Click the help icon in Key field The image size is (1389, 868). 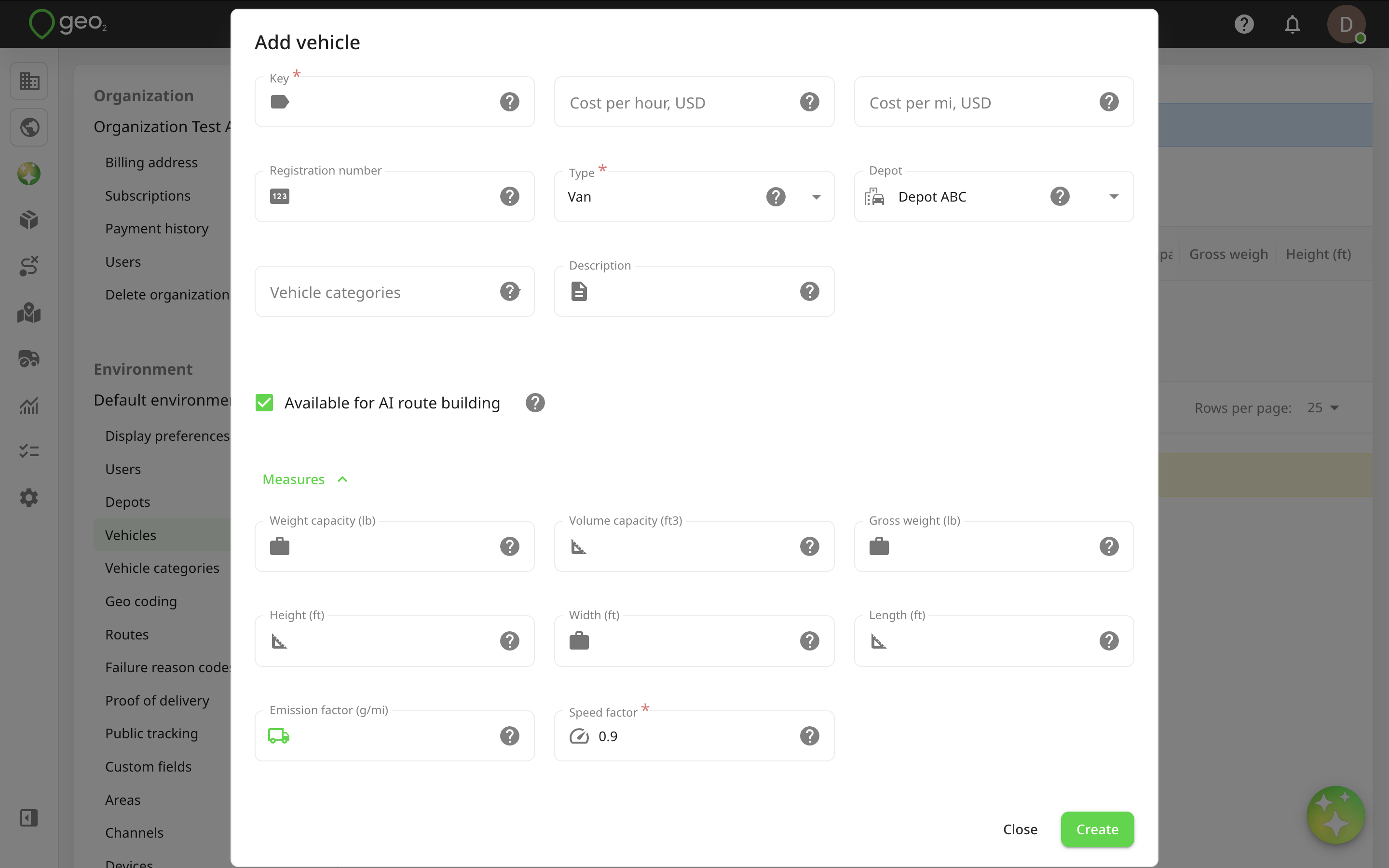point(509,102)
